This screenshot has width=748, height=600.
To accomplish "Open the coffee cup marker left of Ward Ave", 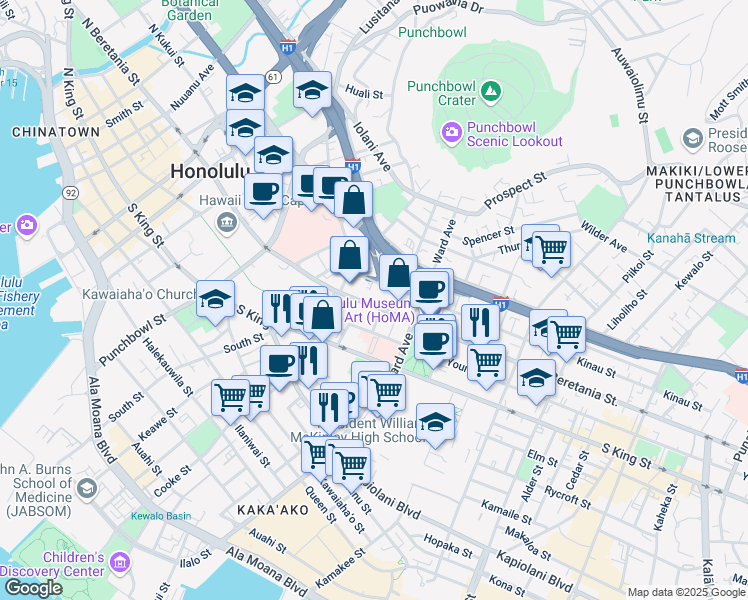I will coord(429,289).
